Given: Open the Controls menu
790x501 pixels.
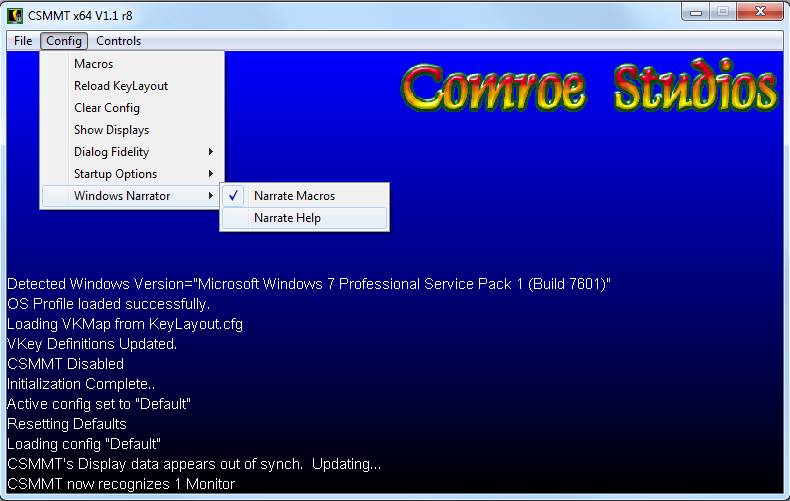Looking at the screenshot, I should click(x=118, y=41).
